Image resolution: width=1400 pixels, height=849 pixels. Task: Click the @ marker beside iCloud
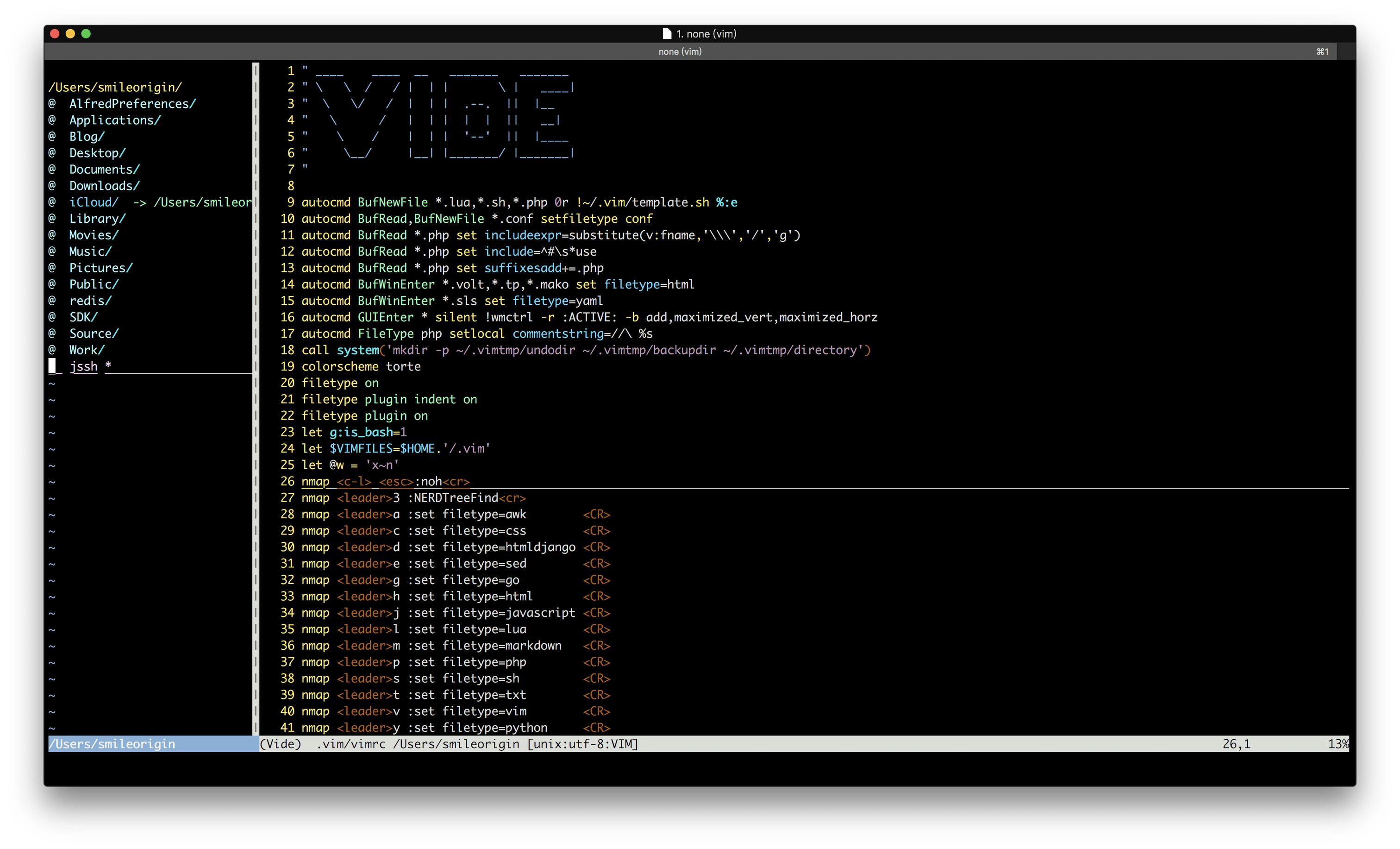pyautogui.click(x=52, y=202)
